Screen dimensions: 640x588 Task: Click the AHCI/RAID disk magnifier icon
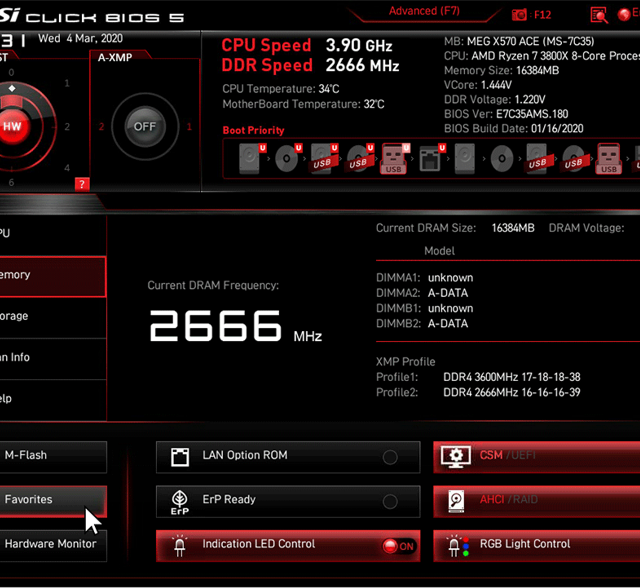click(456, 501)
